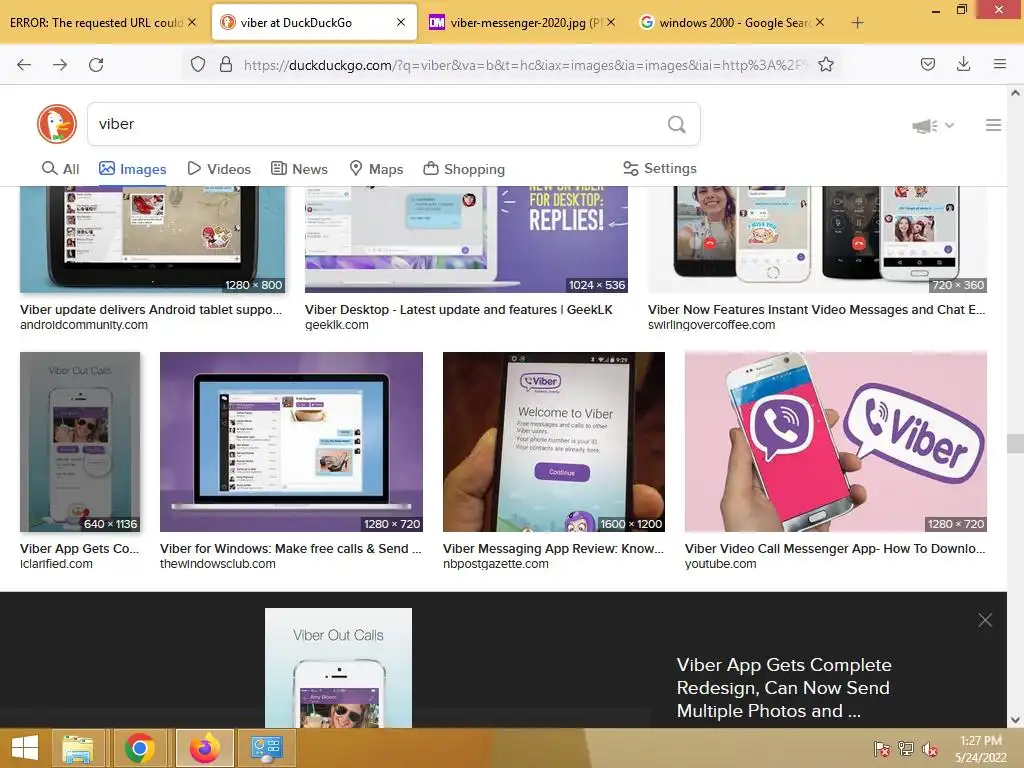The height and width of the screenshot is (768, 1024).
Task: Close the image detail panel
Action: [x=985, y=620]
